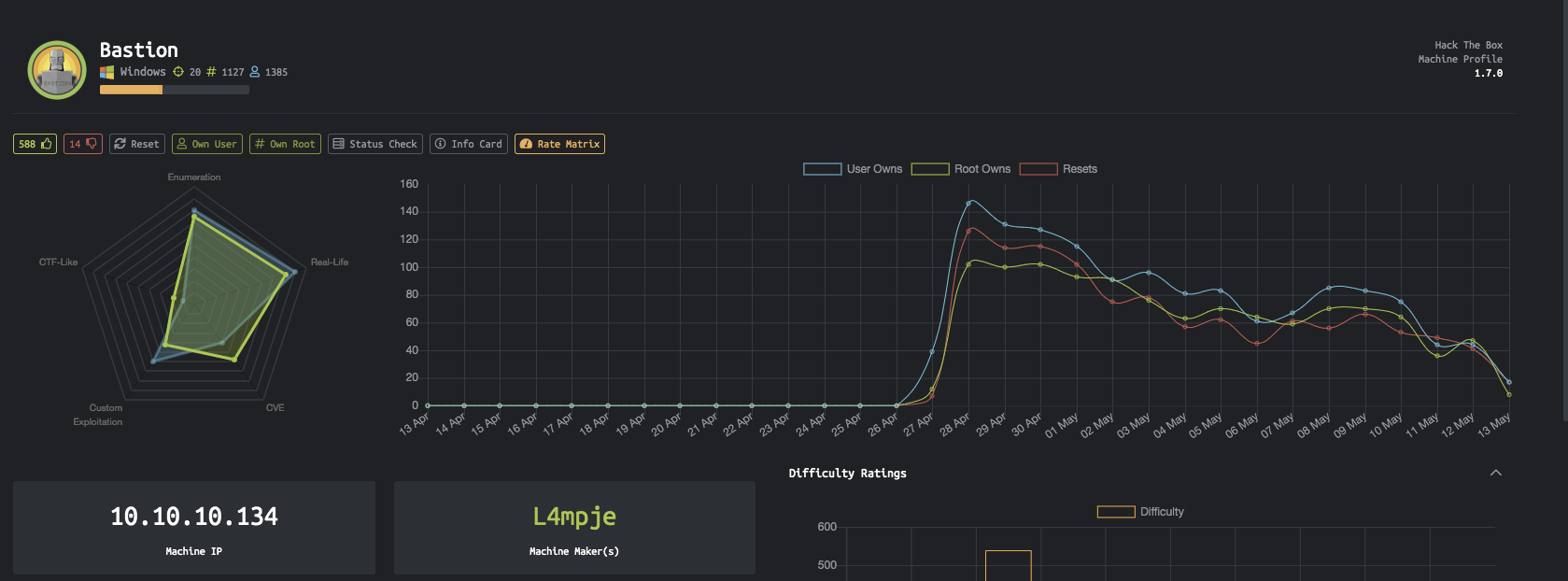Open the Rate Matrix
1568x581 pixels.
pos(559,144)
